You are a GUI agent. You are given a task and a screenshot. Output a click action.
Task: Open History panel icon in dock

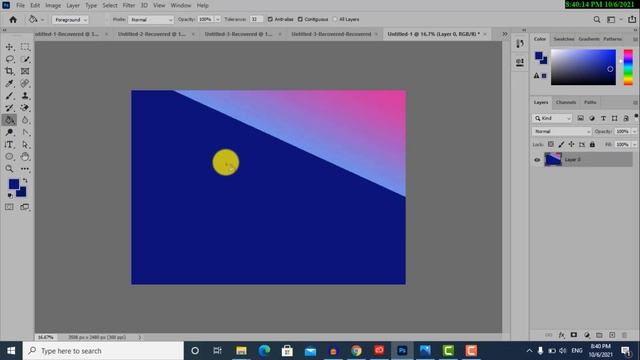[x=520, y=44]
